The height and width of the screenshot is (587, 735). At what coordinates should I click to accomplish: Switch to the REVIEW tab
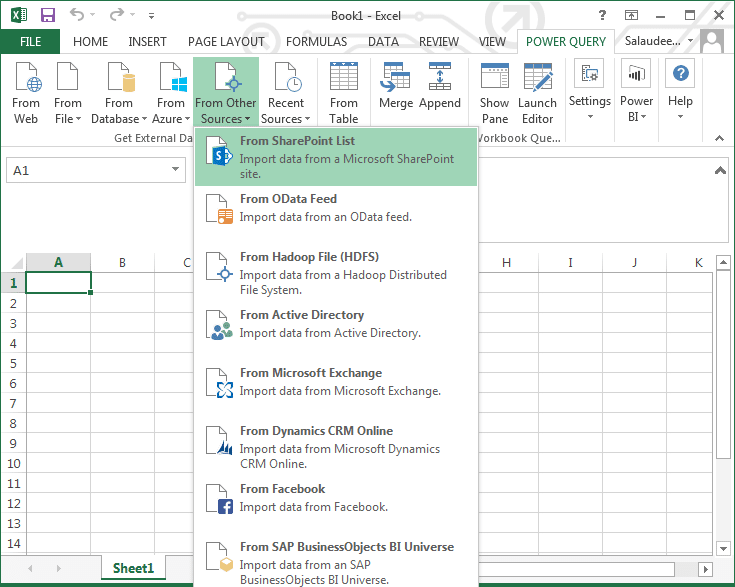click(x=439, y=42)
